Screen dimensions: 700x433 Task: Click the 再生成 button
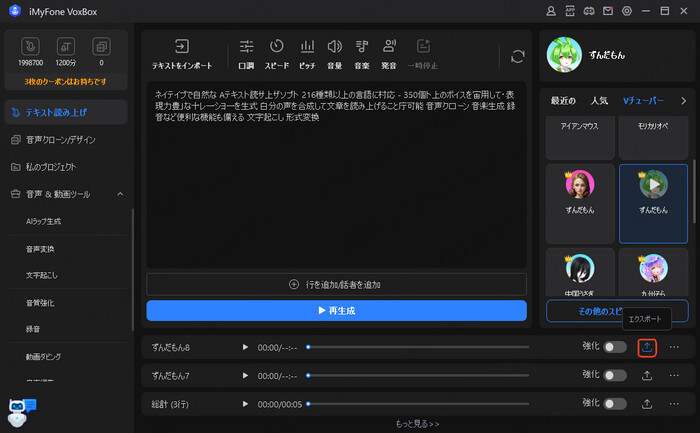tap(337, 311)
